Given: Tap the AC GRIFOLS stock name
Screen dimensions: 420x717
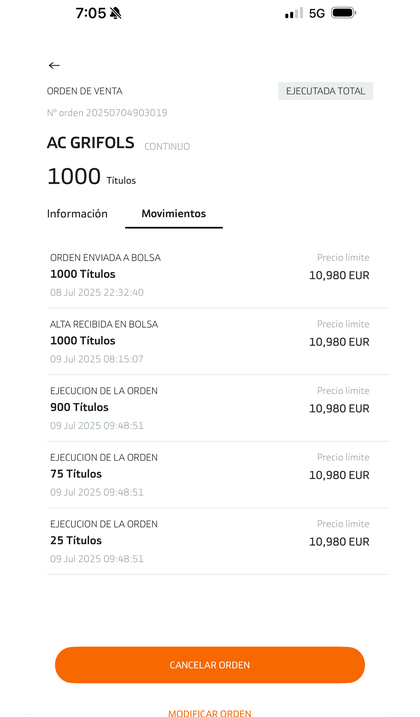Looking at the screenshot, I should pos(91,143).
